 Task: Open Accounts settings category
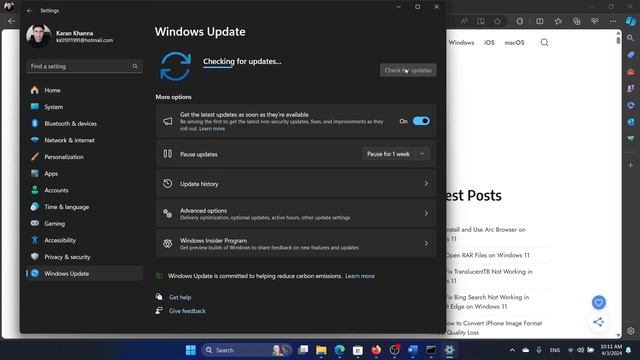click(84, 190)
